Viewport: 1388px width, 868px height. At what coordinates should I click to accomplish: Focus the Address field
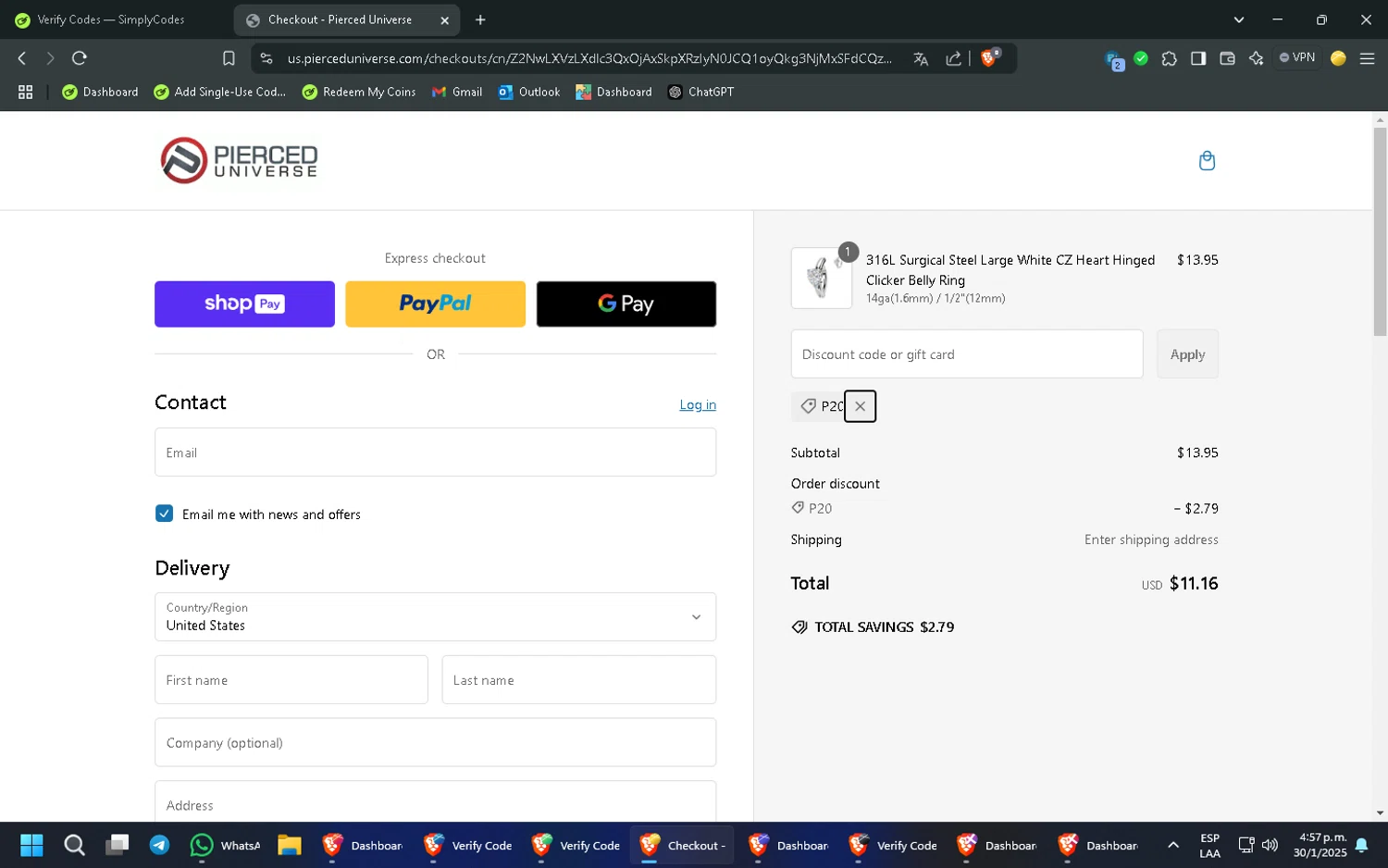pos(435,801)
